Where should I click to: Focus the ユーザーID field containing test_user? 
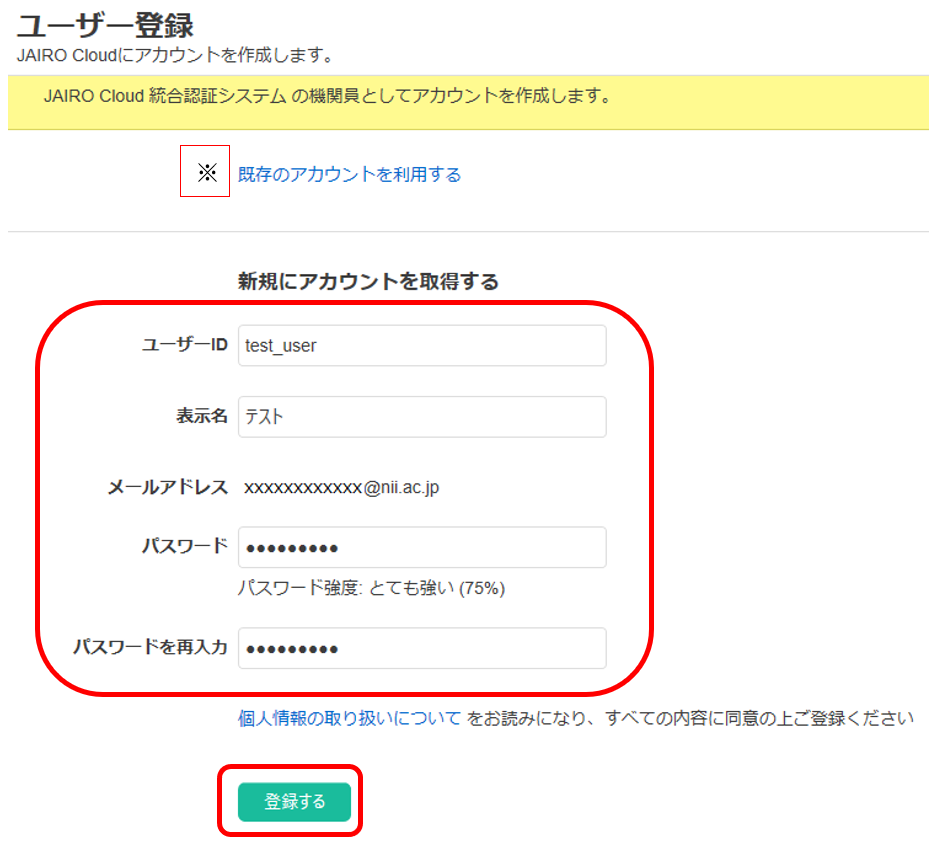click(x=421, y=346)
